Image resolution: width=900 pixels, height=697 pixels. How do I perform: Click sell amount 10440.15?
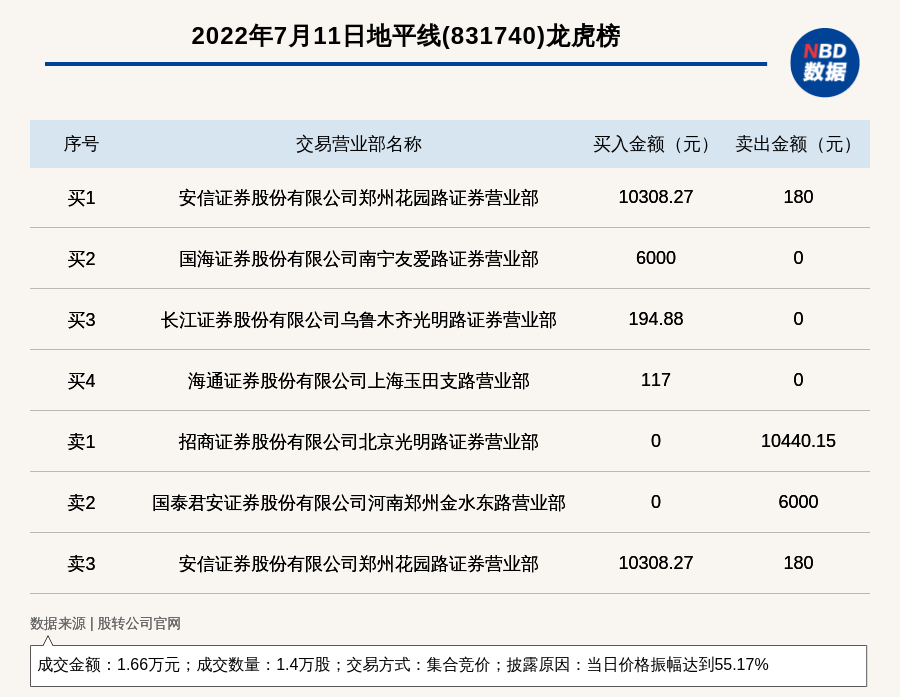click(798, 440)
